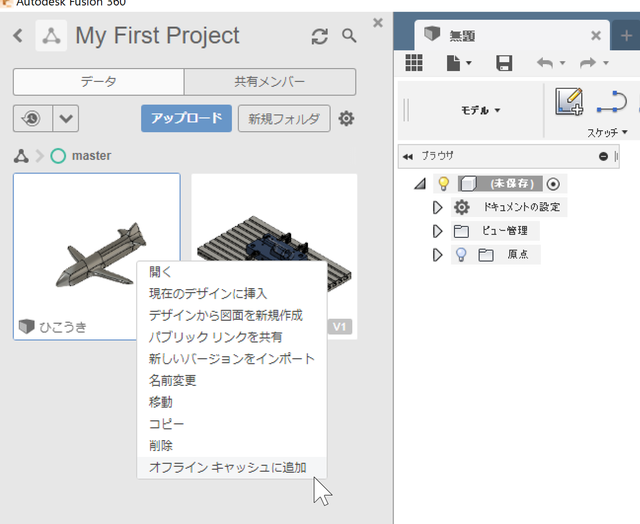Click the project hub icon beside My First Project
Image resolution: width=640 pixels, height=524 pixels.
51,36
